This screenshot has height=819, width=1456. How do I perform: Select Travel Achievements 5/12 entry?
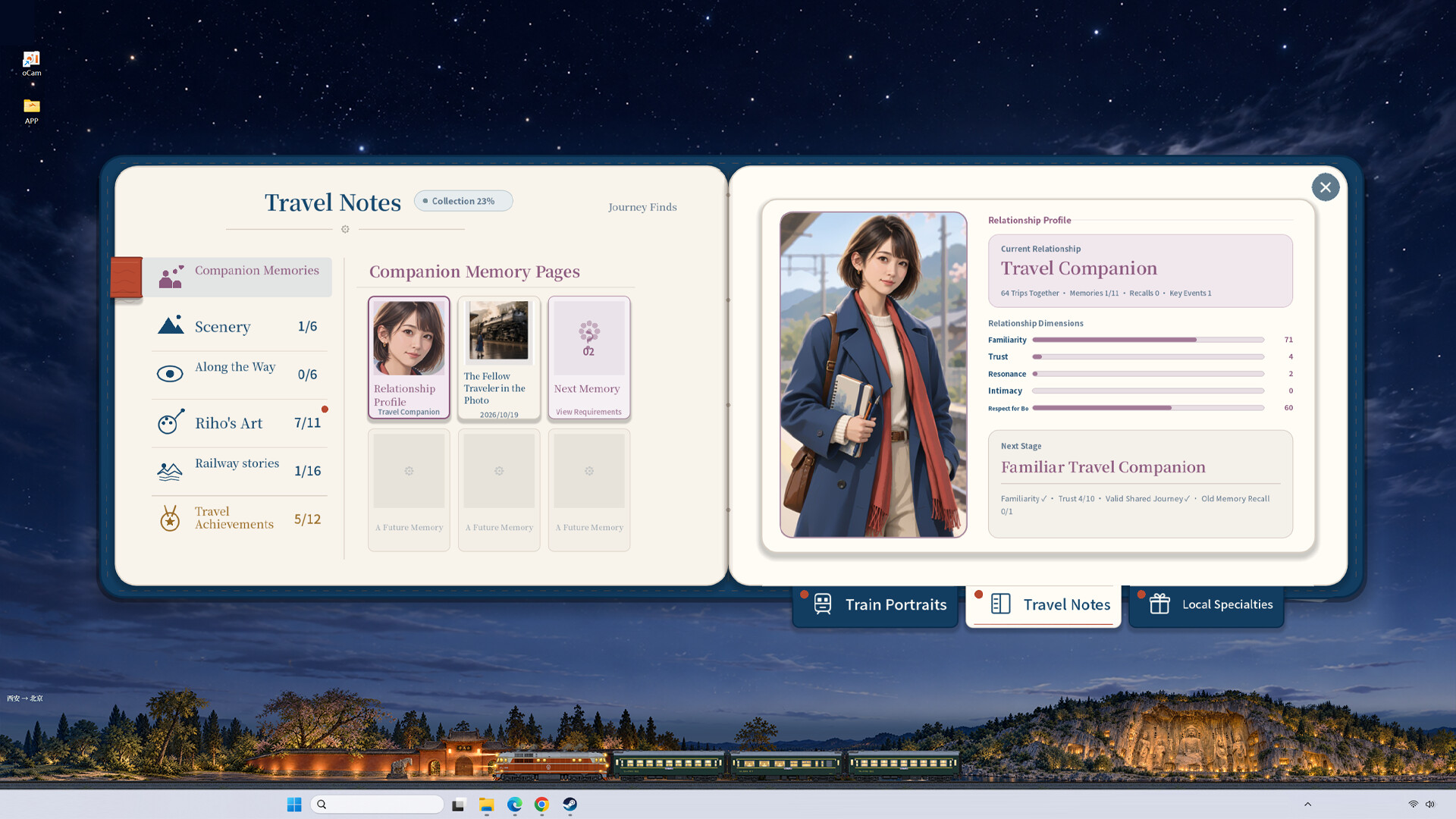(x=240, y=519)
